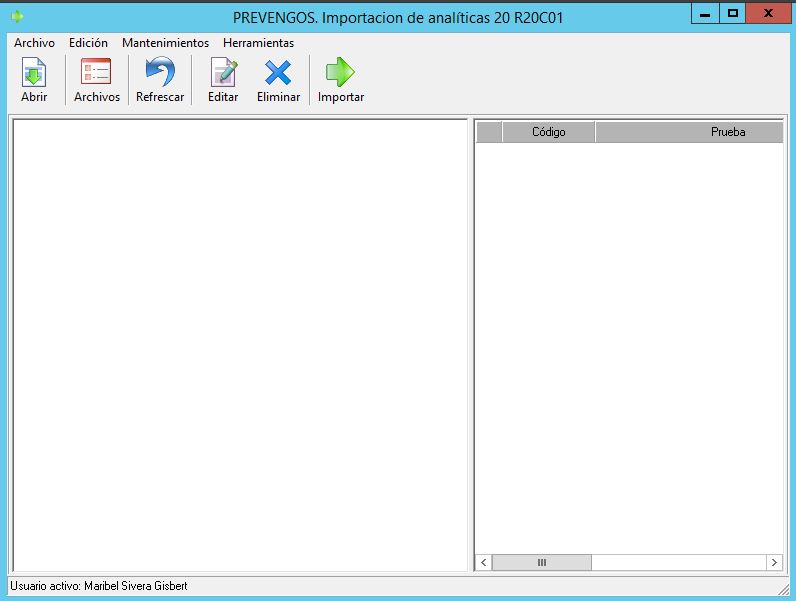The width and height of the screenshot is (796, 601).
Task: Click the blank row selector header cell
Action: [488, 132]
